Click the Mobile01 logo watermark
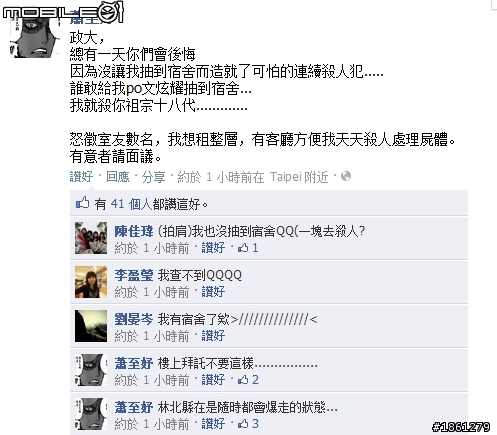This screenshot has height=435, width=497. [63, 13]
